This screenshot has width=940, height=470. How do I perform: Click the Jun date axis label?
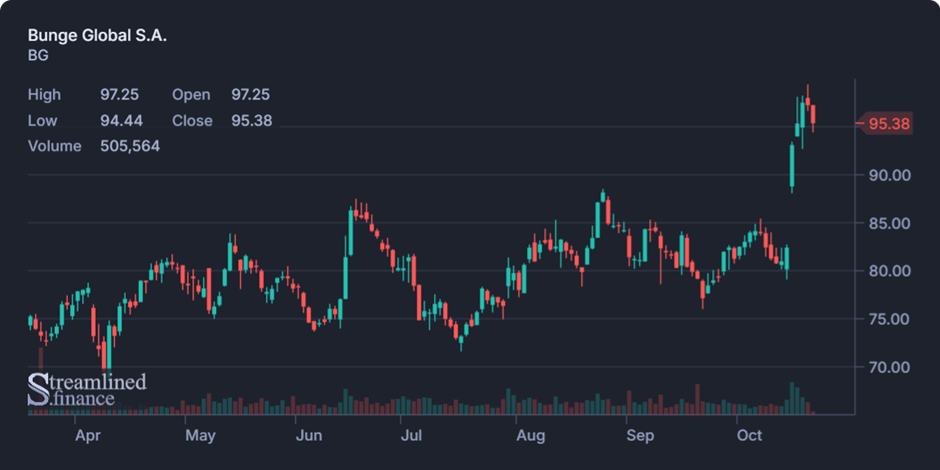(309, 436)
